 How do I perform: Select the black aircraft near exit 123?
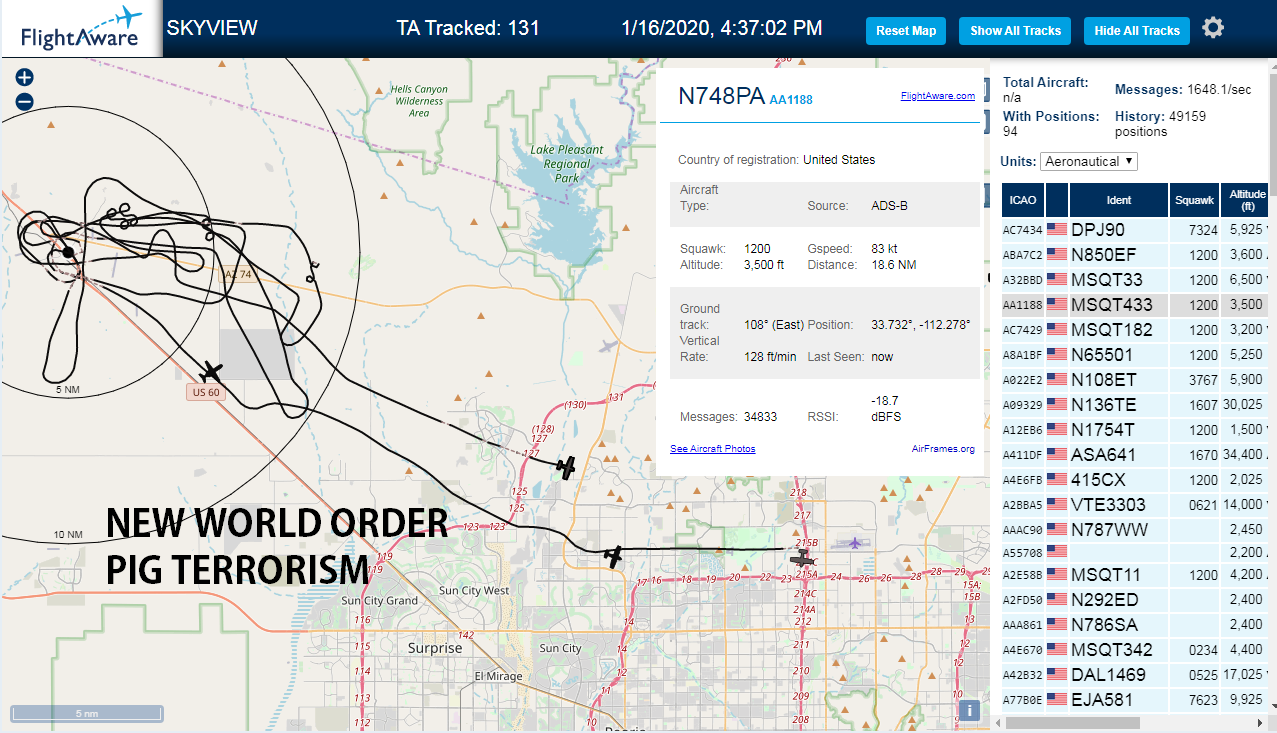(614, 557)
